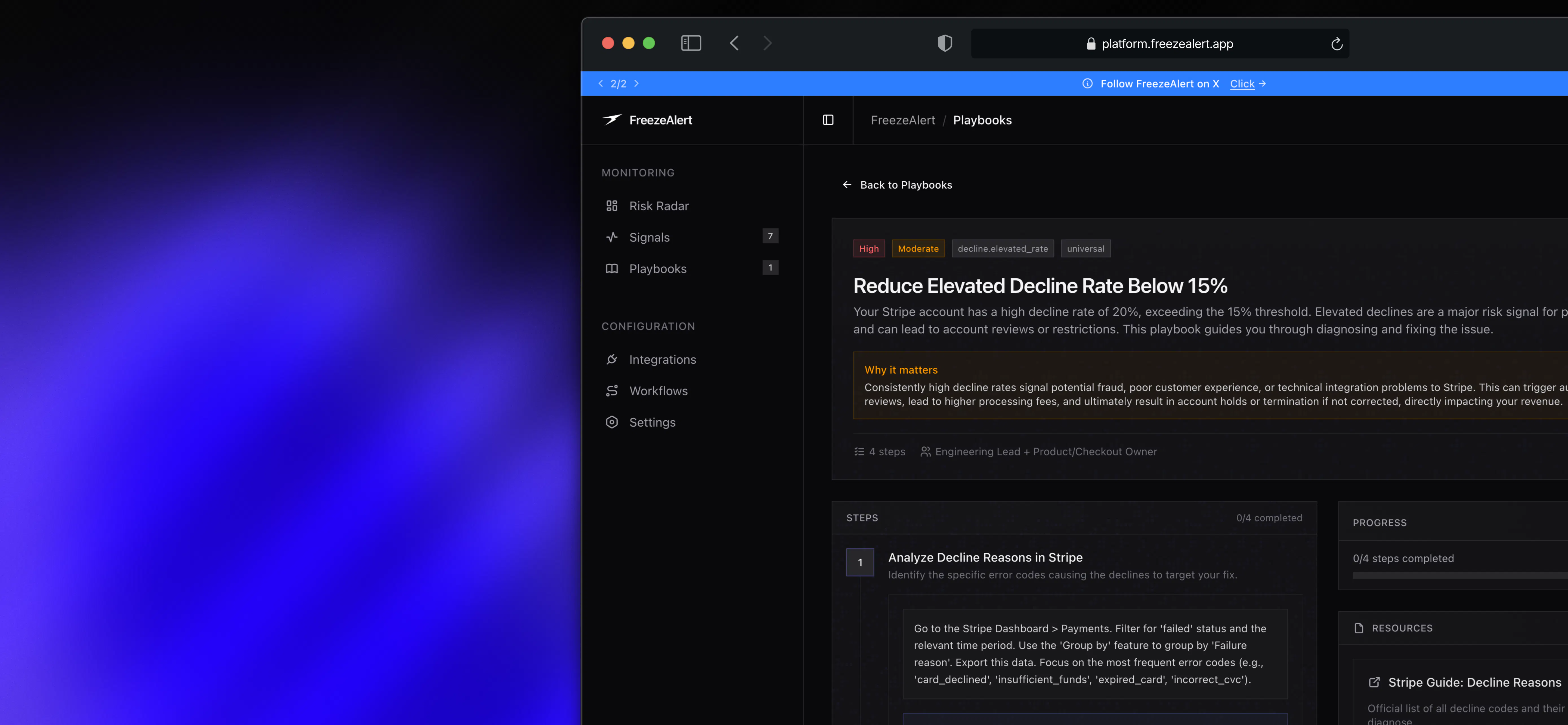Image resolution: width=1568 pixels, height=725 pixels.
Task: Click the decline.elevated_rate tag
Action: tap(1002, 248)
